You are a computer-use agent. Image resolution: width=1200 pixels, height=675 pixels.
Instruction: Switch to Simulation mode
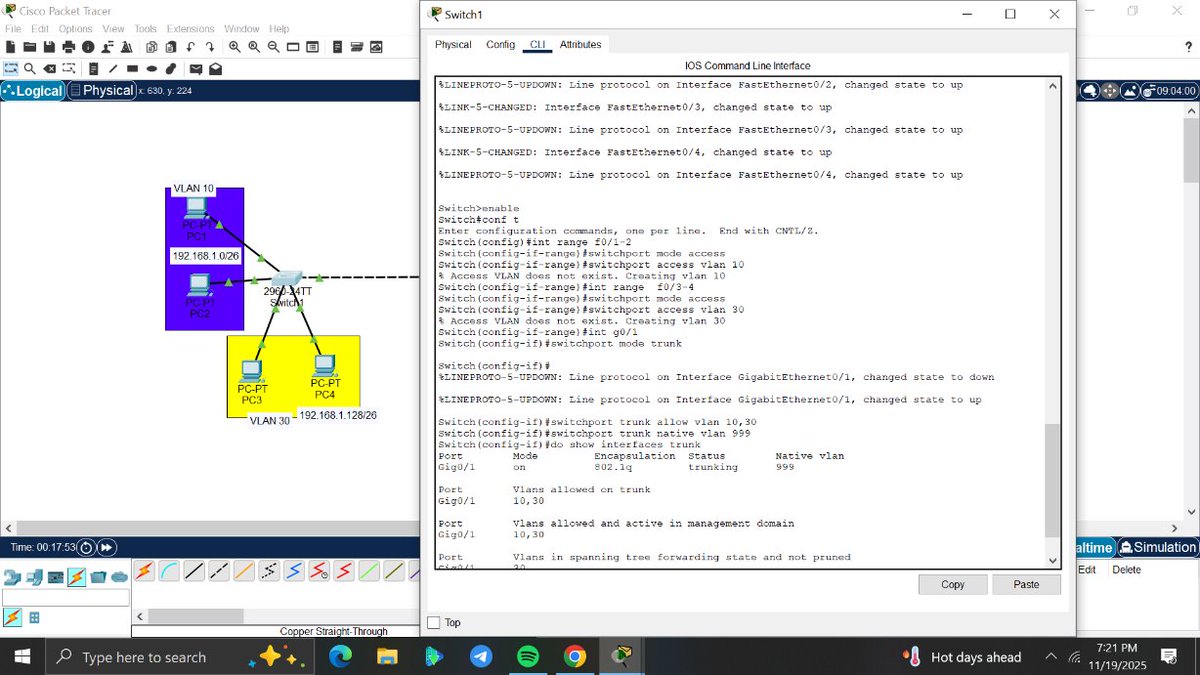[x=1159, y=546]
